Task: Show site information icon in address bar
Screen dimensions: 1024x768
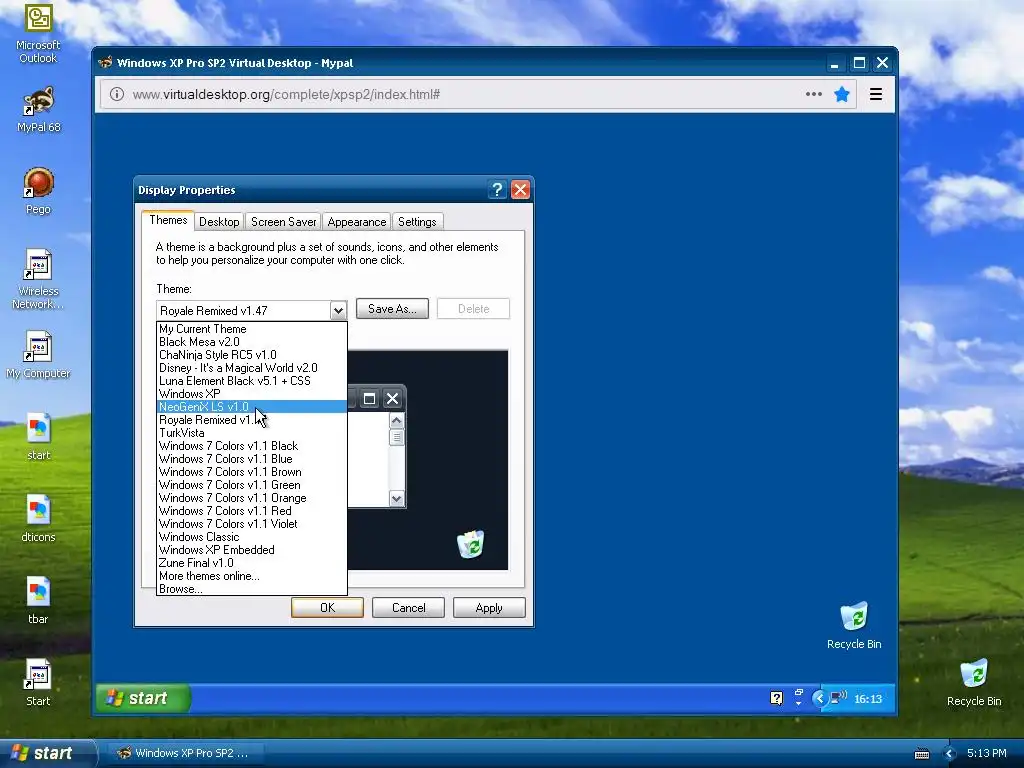Action: click(x=117, y=94)
